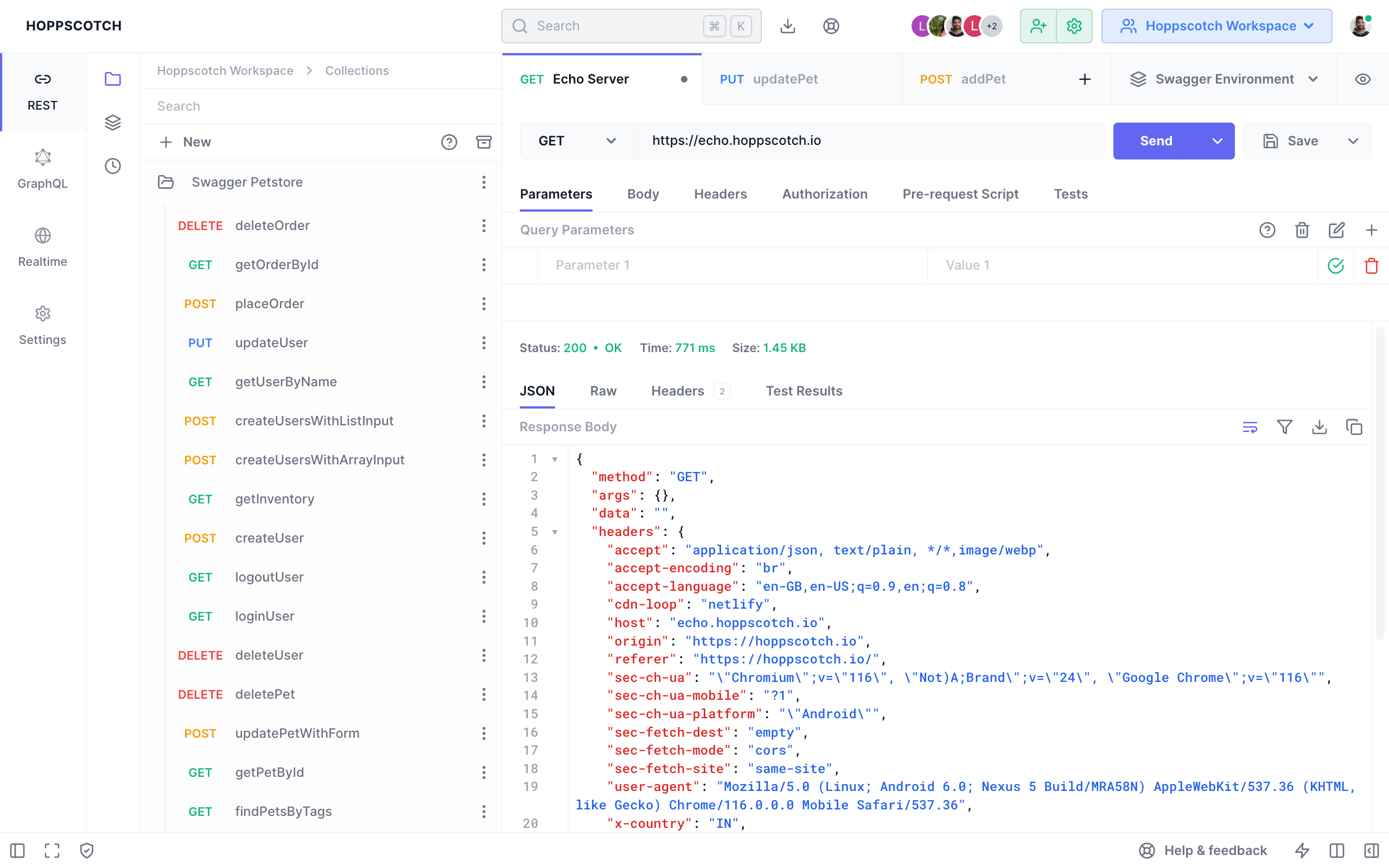Click the invite team member icon
Screen dimensions: 1389x868
point(1038,26)
